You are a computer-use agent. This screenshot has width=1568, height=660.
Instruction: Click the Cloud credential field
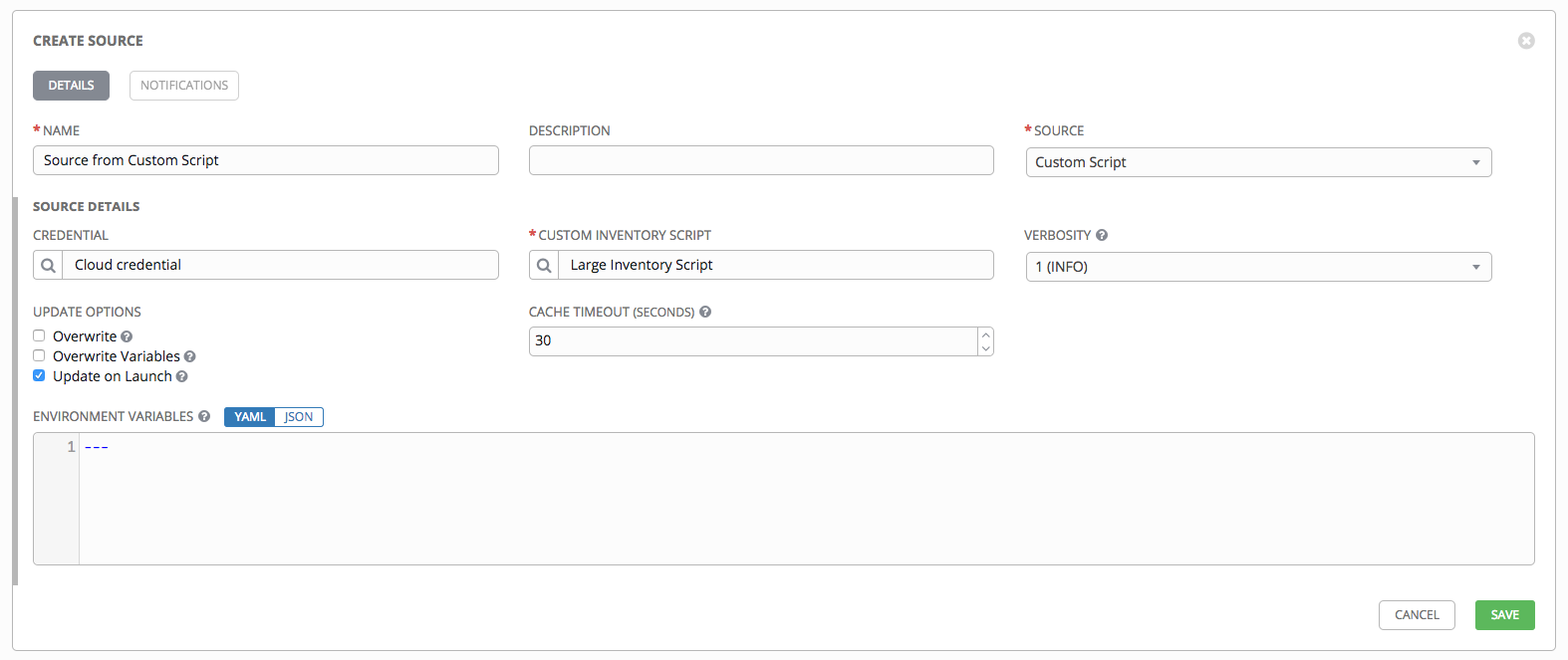(x=281, y=265)
